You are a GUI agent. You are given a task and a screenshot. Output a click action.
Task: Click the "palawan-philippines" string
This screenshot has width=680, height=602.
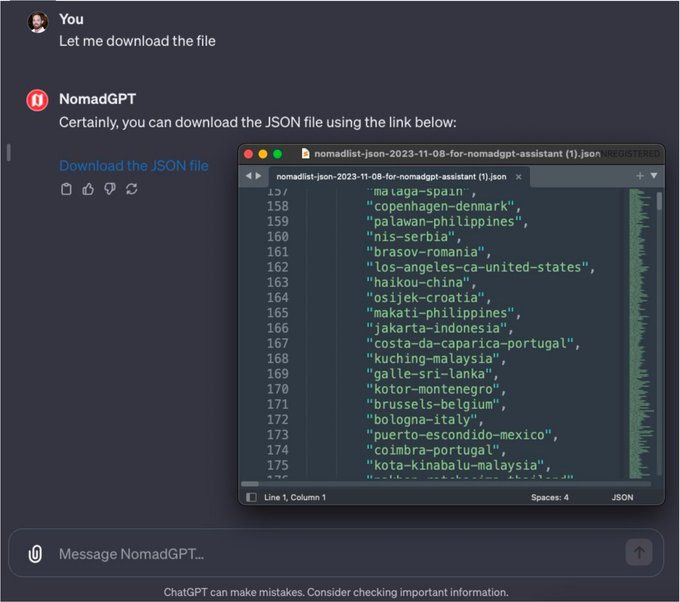click(444, 222)
